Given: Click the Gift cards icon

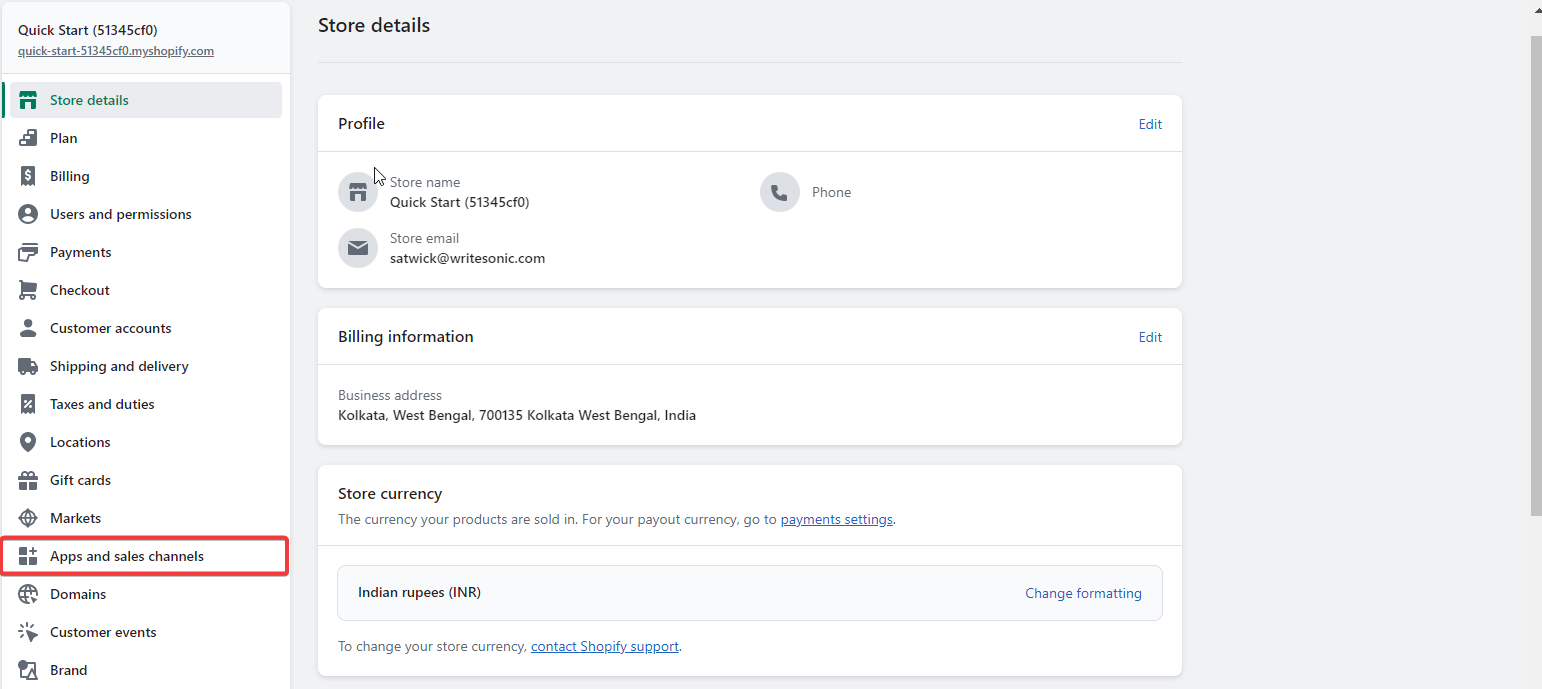Looking at the screenshot, I should (x=28, y=480).
